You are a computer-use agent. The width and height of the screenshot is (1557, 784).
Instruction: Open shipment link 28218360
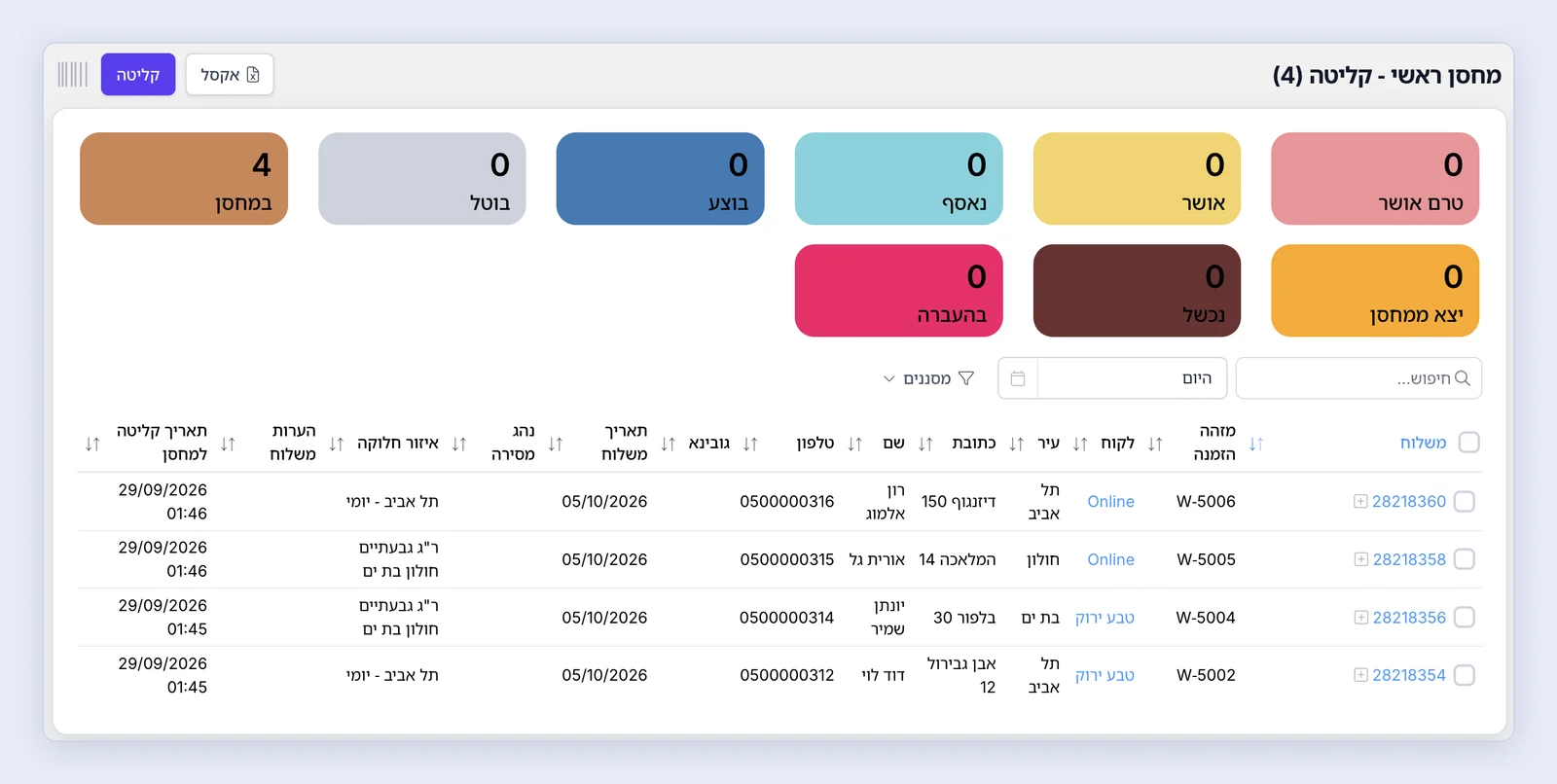pyautogui.click(x=1409, y=501)
